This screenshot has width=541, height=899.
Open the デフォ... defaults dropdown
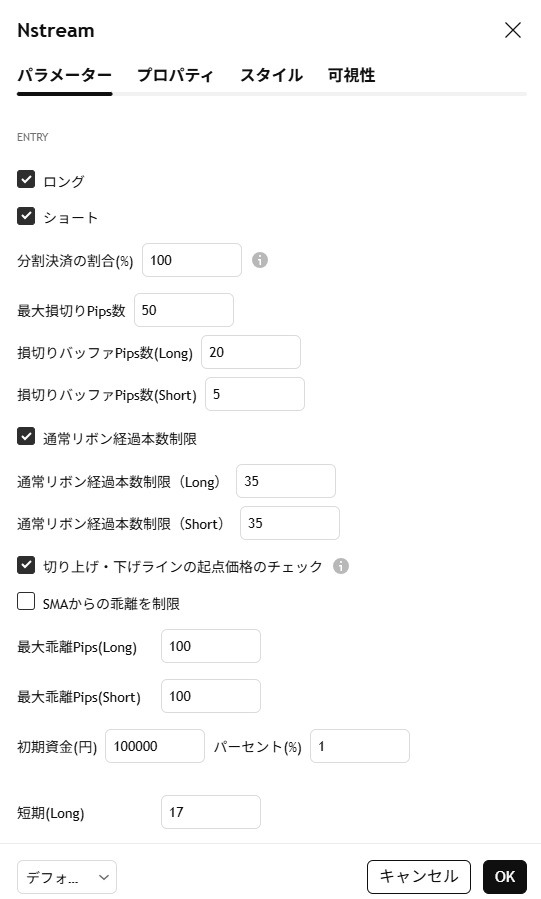click(x=67, y=877)
